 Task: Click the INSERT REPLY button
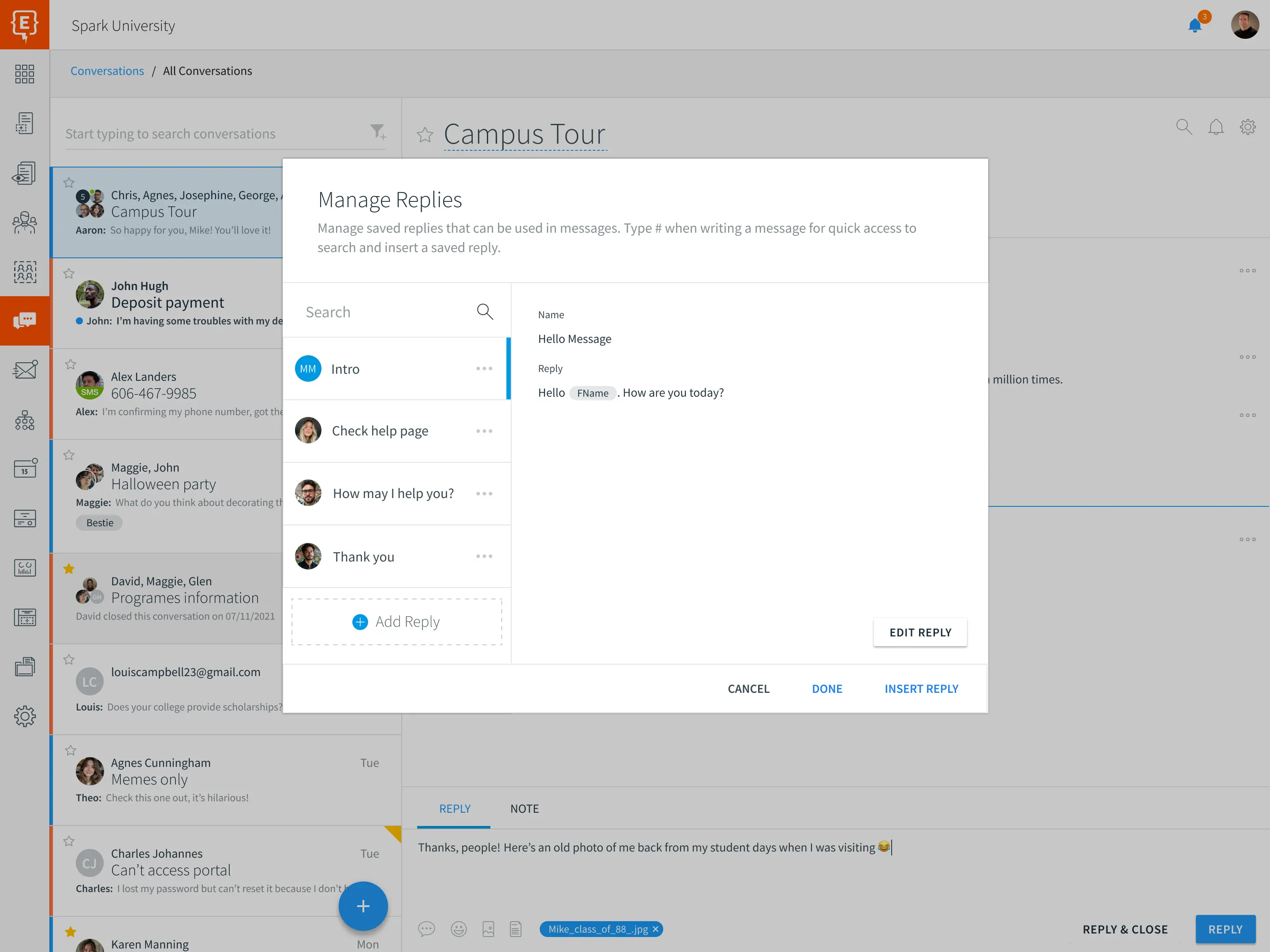point(921,688)
